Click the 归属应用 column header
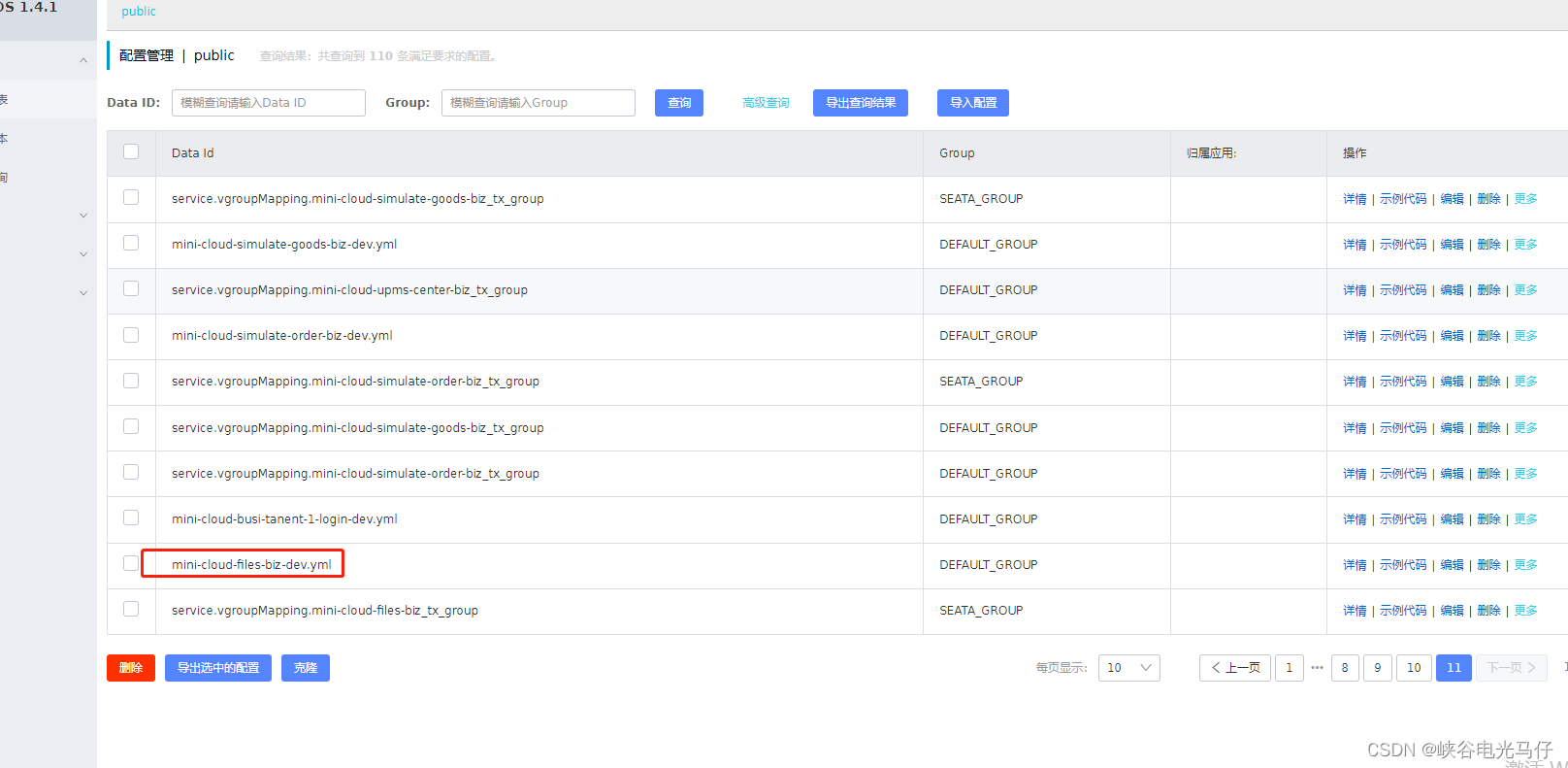1568x768 pixels. coord(1212,153)
